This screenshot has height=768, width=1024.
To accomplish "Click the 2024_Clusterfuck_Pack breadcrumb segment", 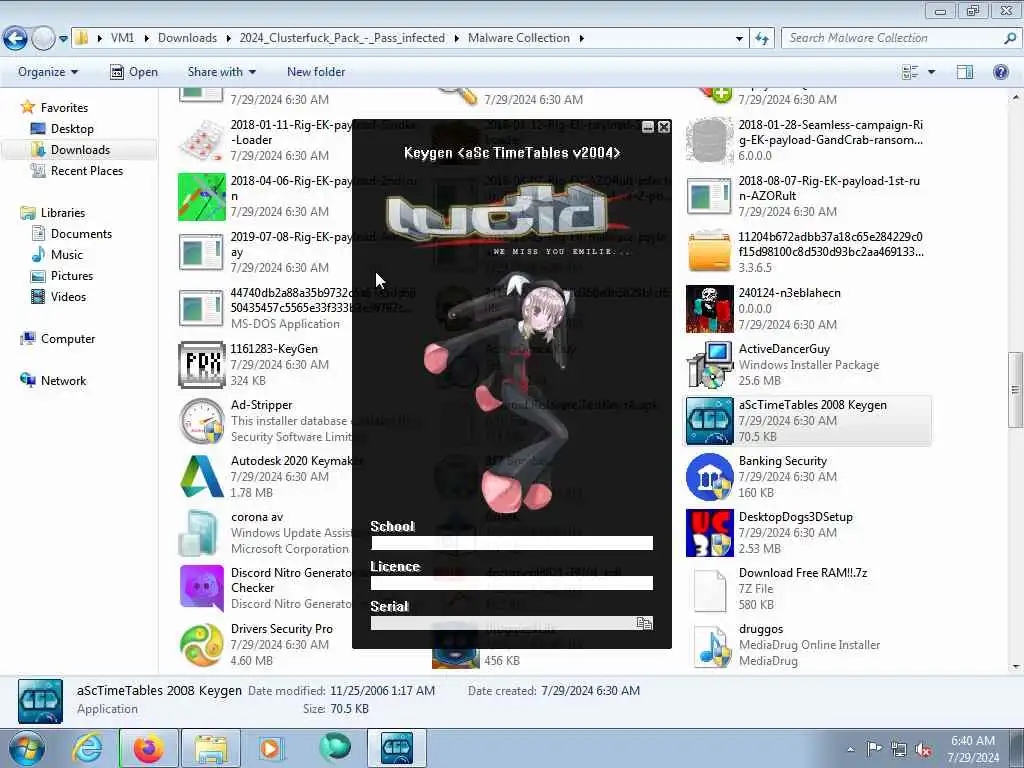I will click(342, 38).
